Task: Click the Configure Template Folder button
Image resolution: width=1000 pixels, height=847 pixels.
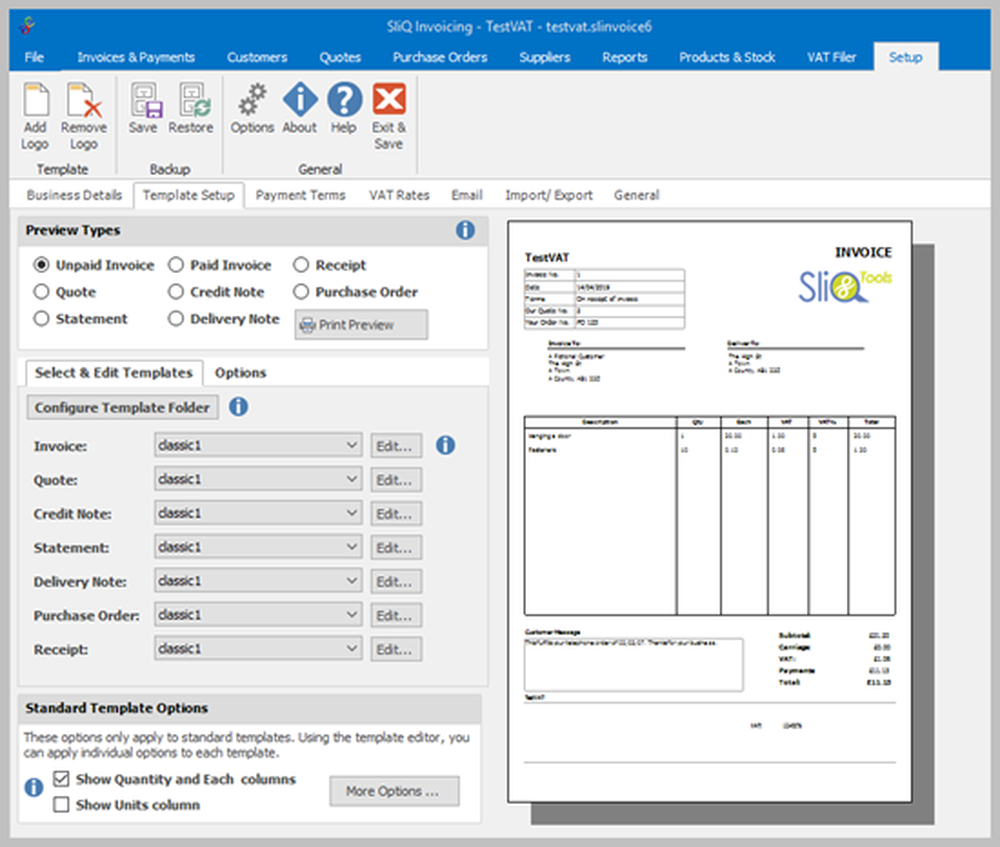Action: point(121,407)
